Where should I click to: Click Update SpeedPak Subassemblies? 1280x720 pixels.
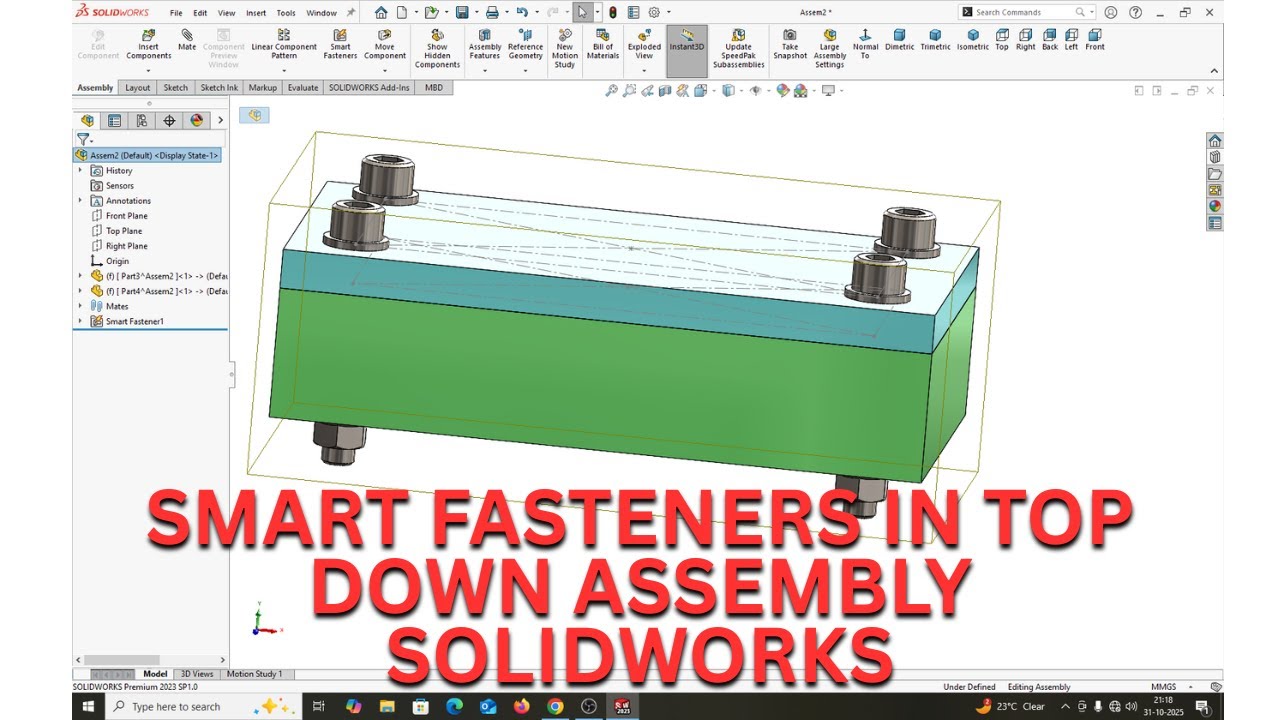click(x=739, y=49)
